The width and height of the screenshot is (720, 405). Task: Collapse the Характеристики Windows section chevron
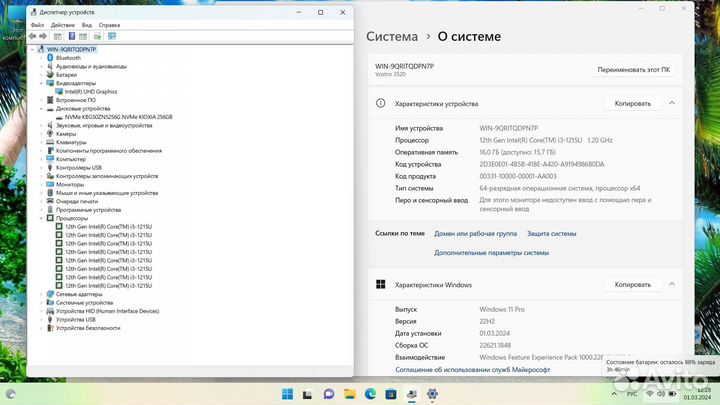tap(672, 284)
